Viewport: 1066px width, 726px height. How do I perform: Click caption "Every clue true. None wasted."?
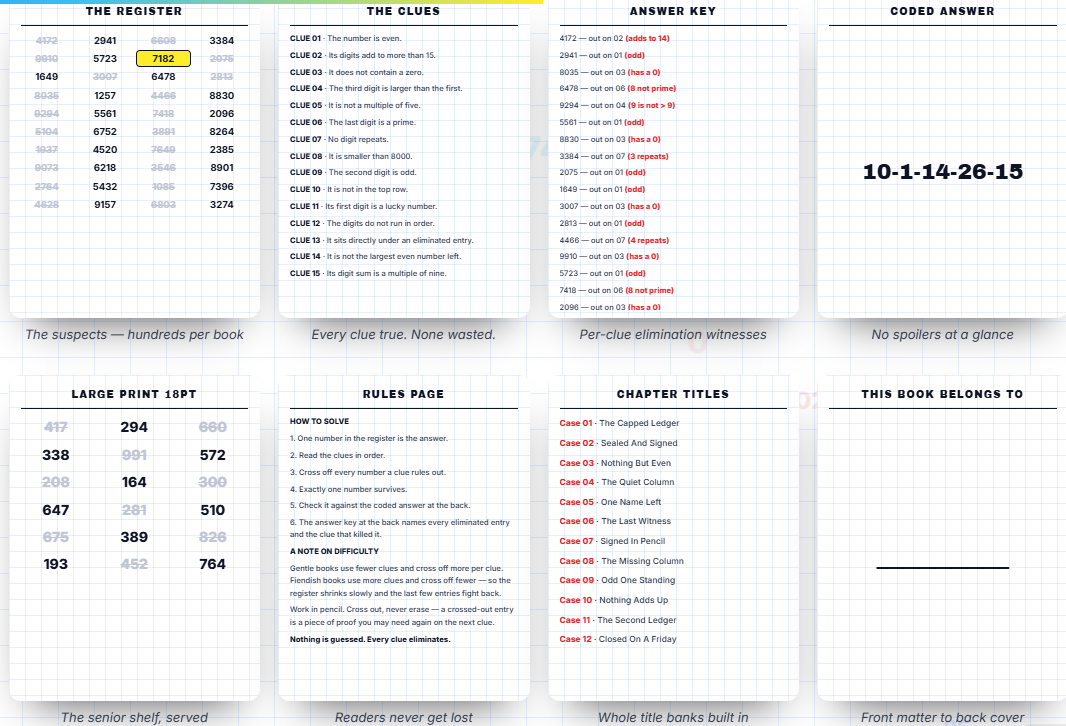click(403, 334)
